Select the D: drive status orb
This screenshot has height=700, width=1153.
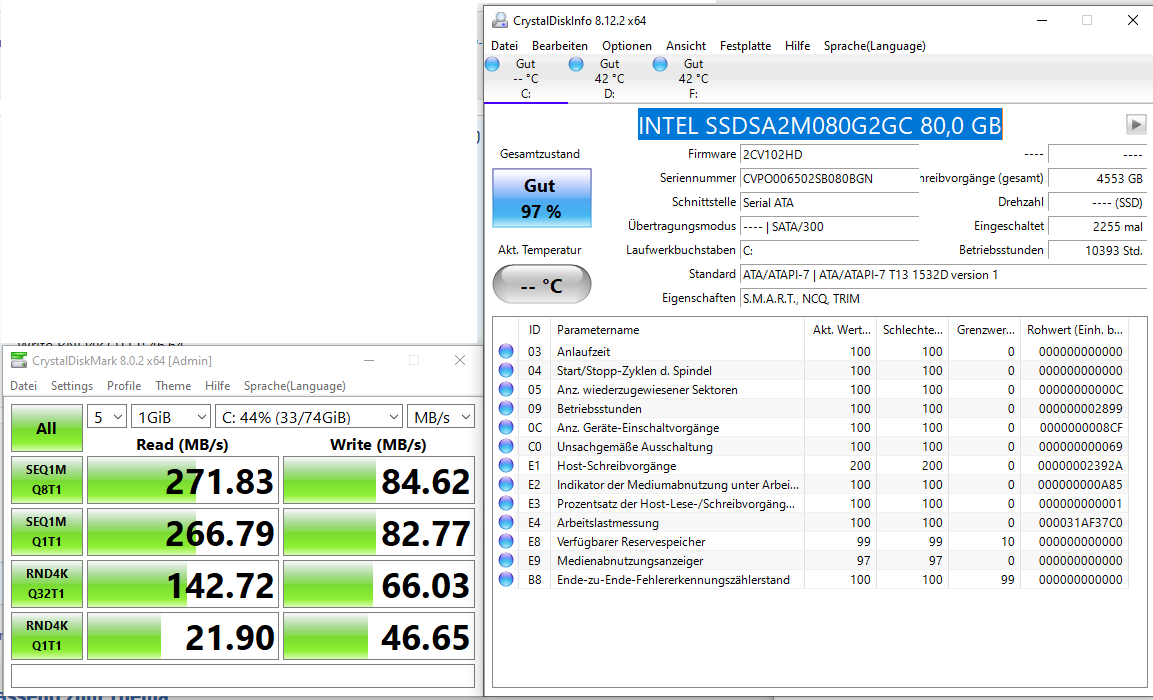576,64
